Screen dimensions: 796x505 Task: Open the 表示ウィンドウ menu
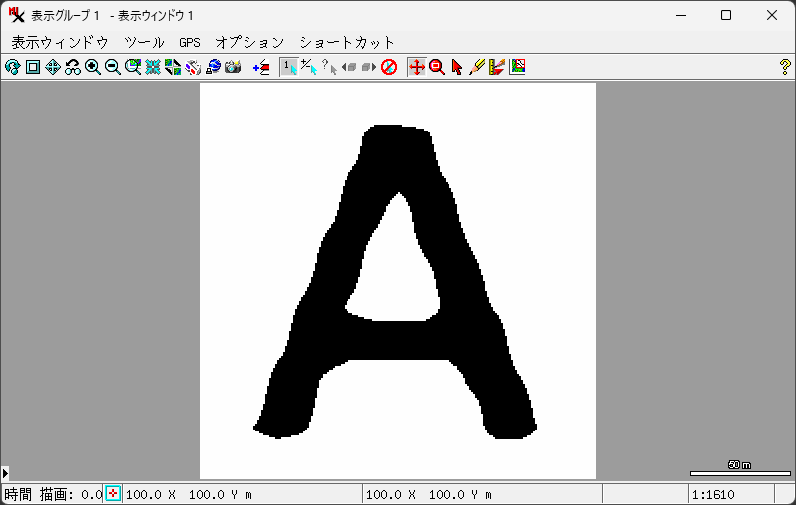point(60,43)
